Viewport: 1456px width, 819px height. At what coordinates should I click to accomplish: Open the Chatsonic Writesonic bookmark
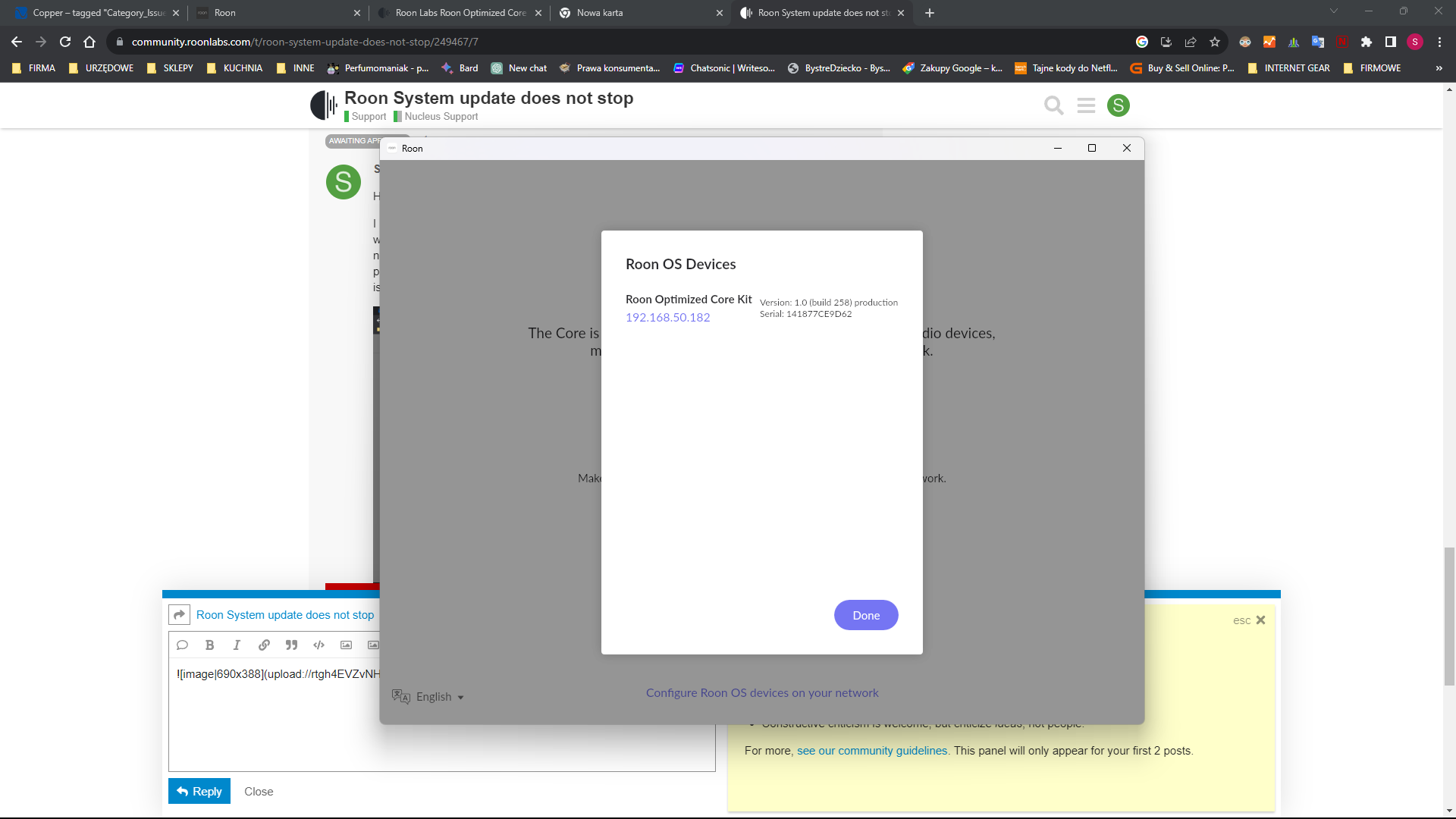[x=724, y=68]
